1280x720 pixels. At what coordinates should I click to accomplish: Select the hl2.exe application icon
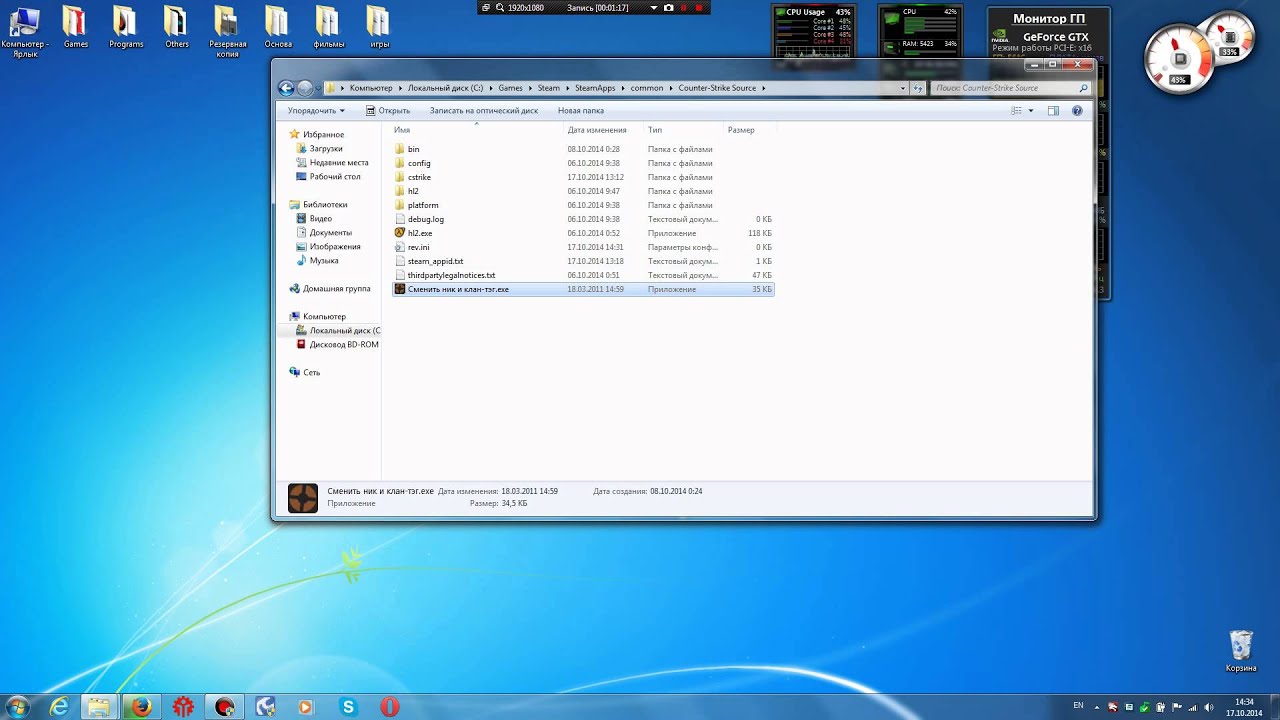point(400,233)
